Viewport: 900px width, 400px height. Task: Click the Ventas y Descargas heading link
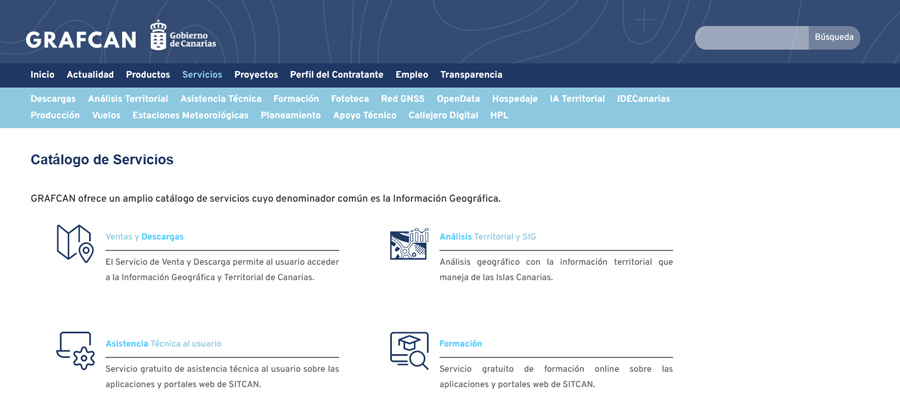145,236
